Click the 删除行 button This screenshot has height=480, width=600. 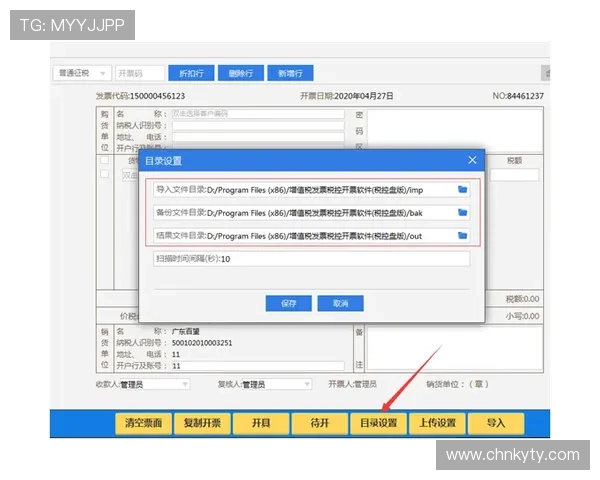[x=241, y=73]
